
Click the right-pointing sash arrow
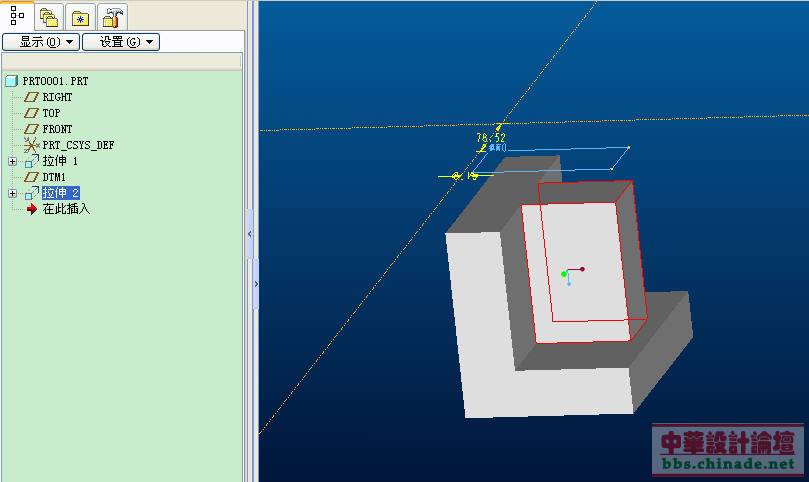coord(256,284)
